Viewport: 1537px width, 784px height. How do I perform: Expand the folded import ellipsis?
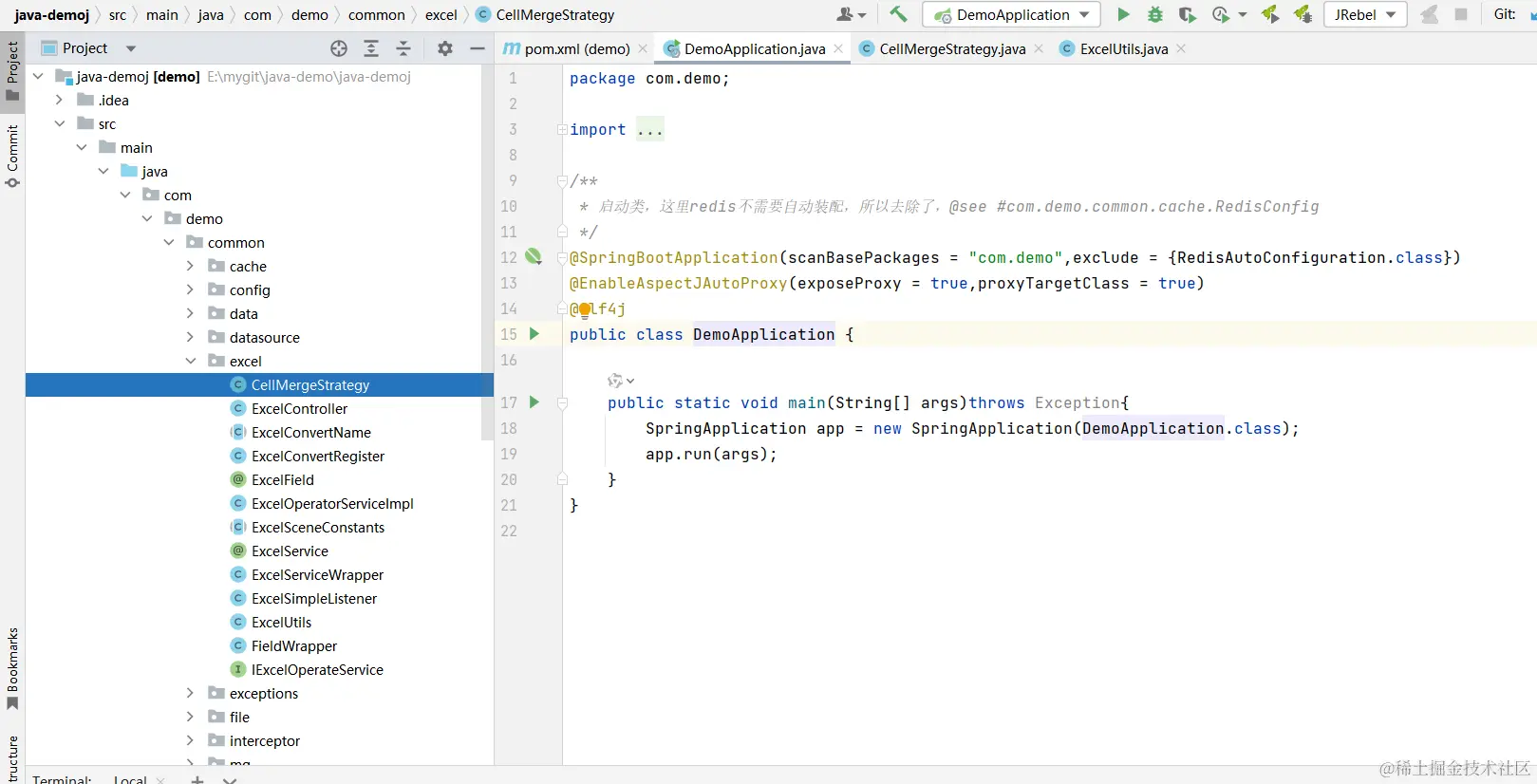coord(650,130)
